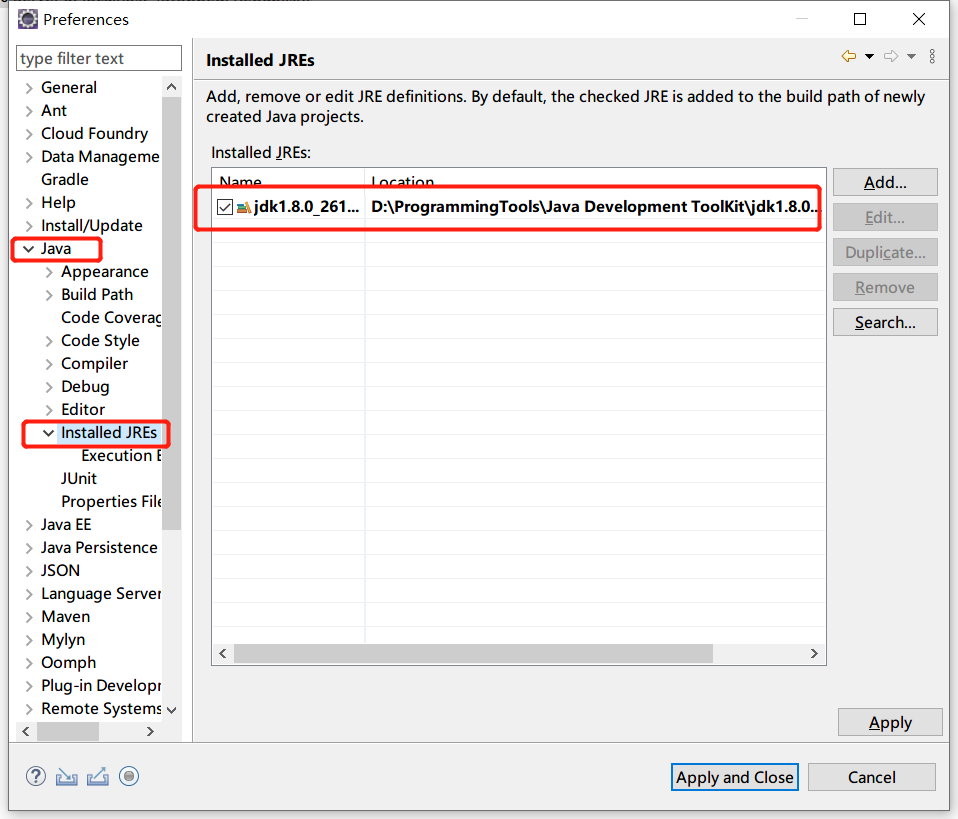Click the Import preferences icon

[66, 776]
